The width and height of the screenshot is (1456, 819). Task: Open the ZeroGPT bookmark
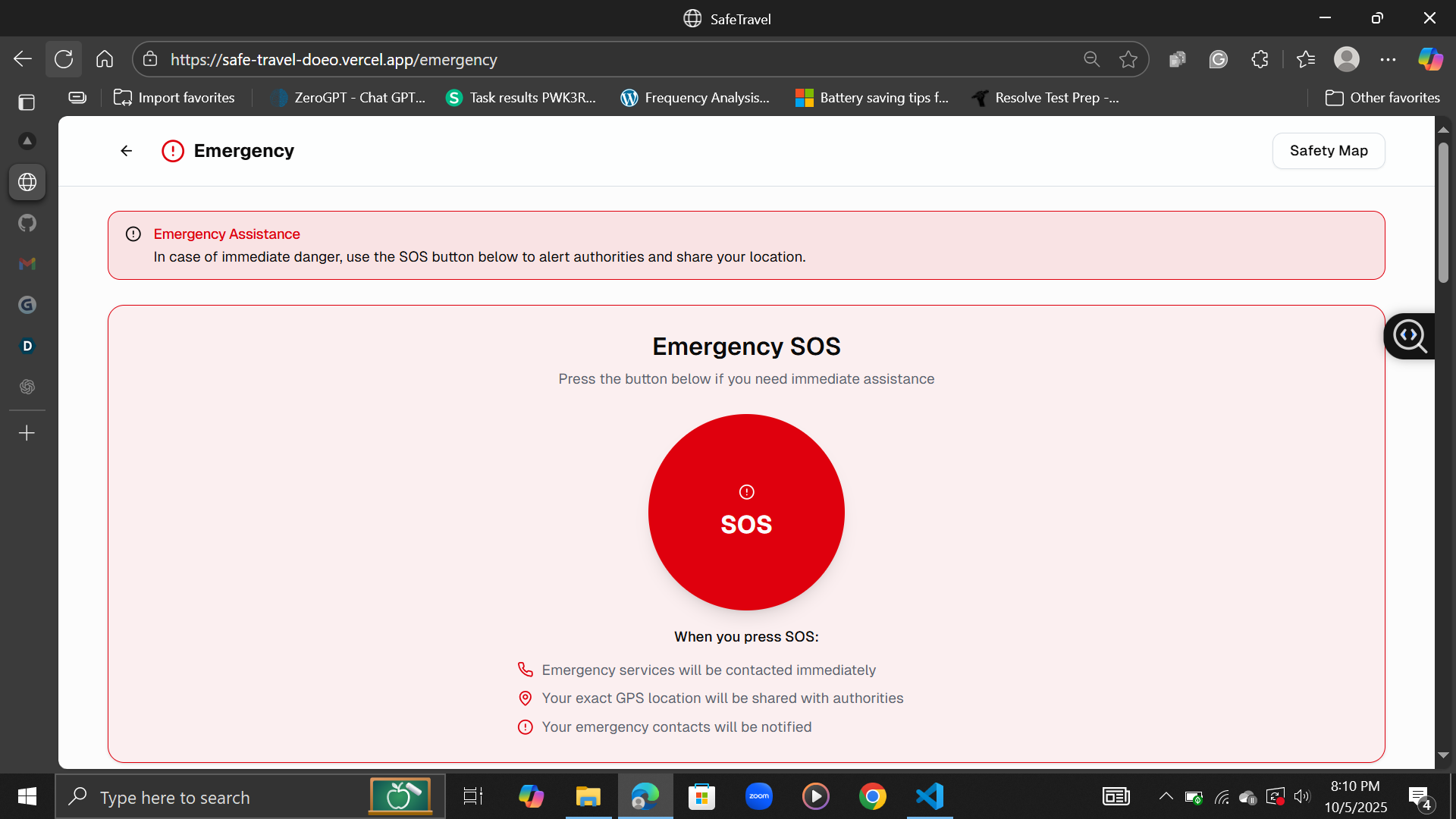[x=348, y=98]
